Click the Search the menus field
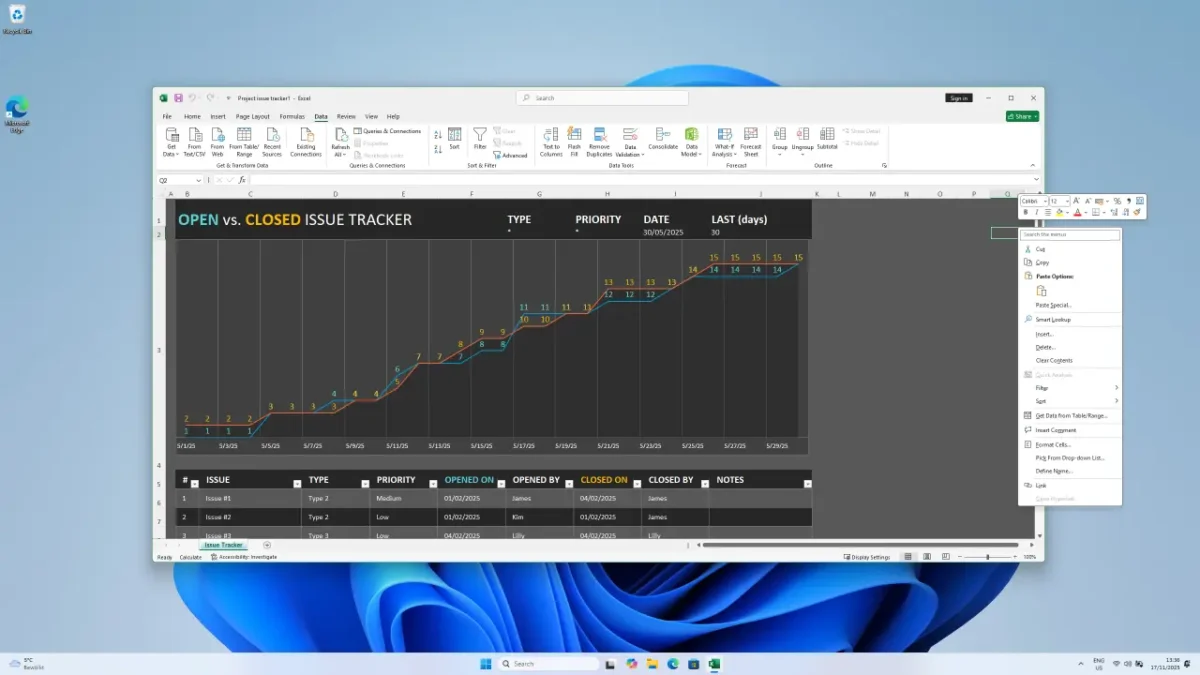1200x675 pixels. [x=1070, y=235]
